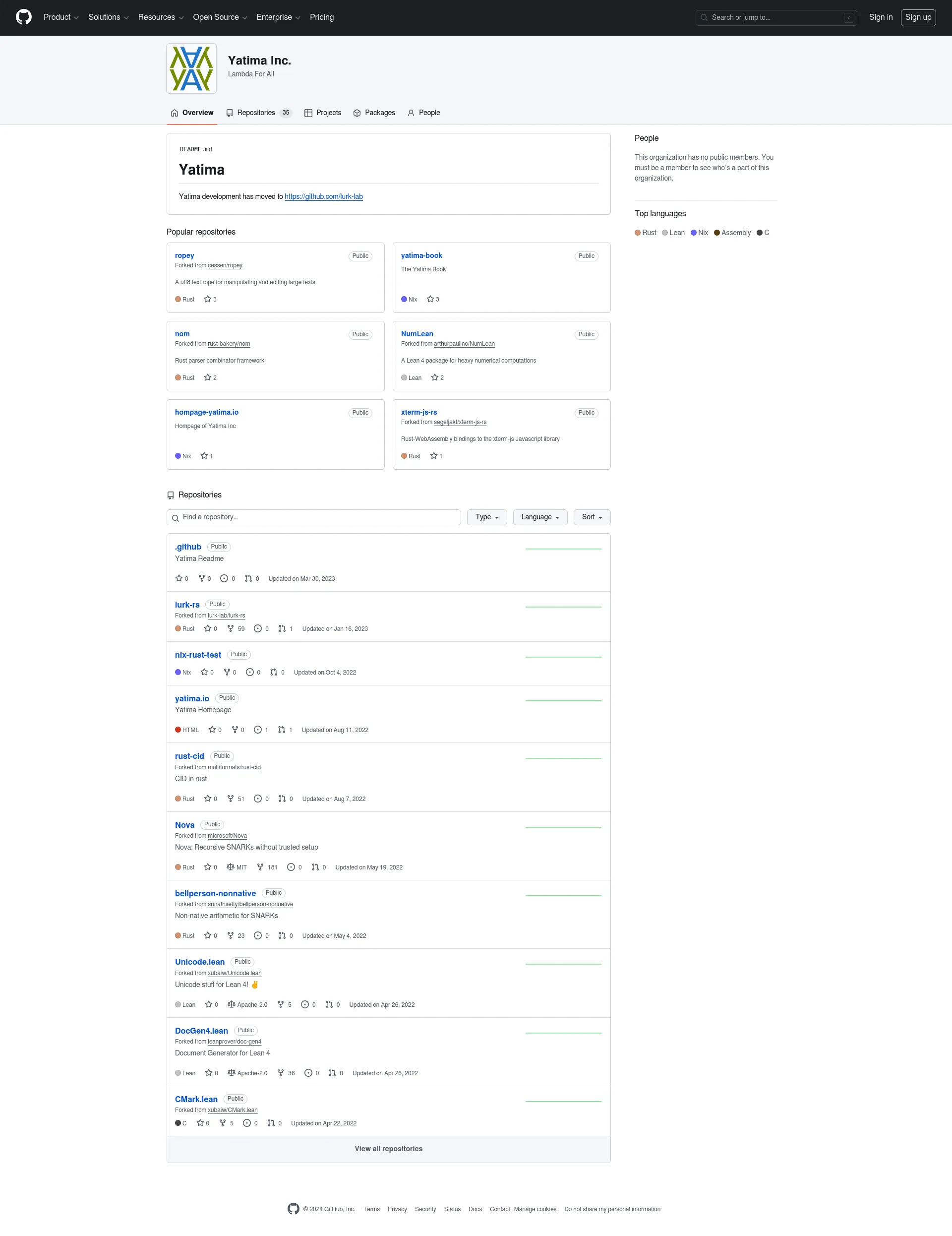Click the activity graph in the lurk-rs row
Viewport: 952px width, 1236px height.
563,607
